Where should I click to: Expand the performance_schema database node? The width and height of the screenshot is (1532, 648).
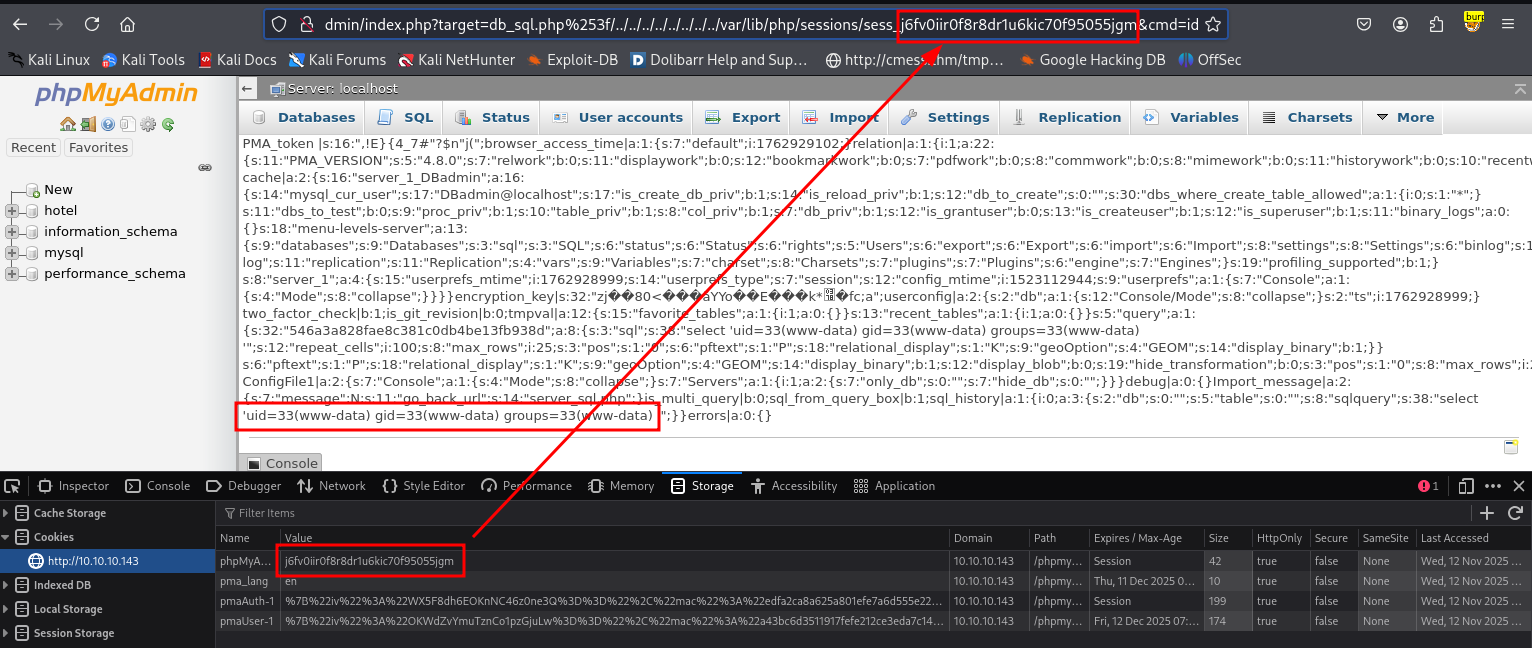pos(12,274)
